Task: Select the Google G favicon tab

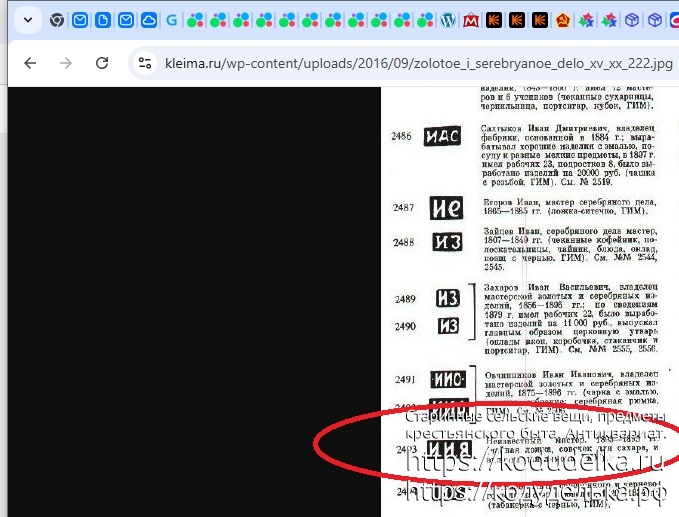Action: [x=173, y=20]
